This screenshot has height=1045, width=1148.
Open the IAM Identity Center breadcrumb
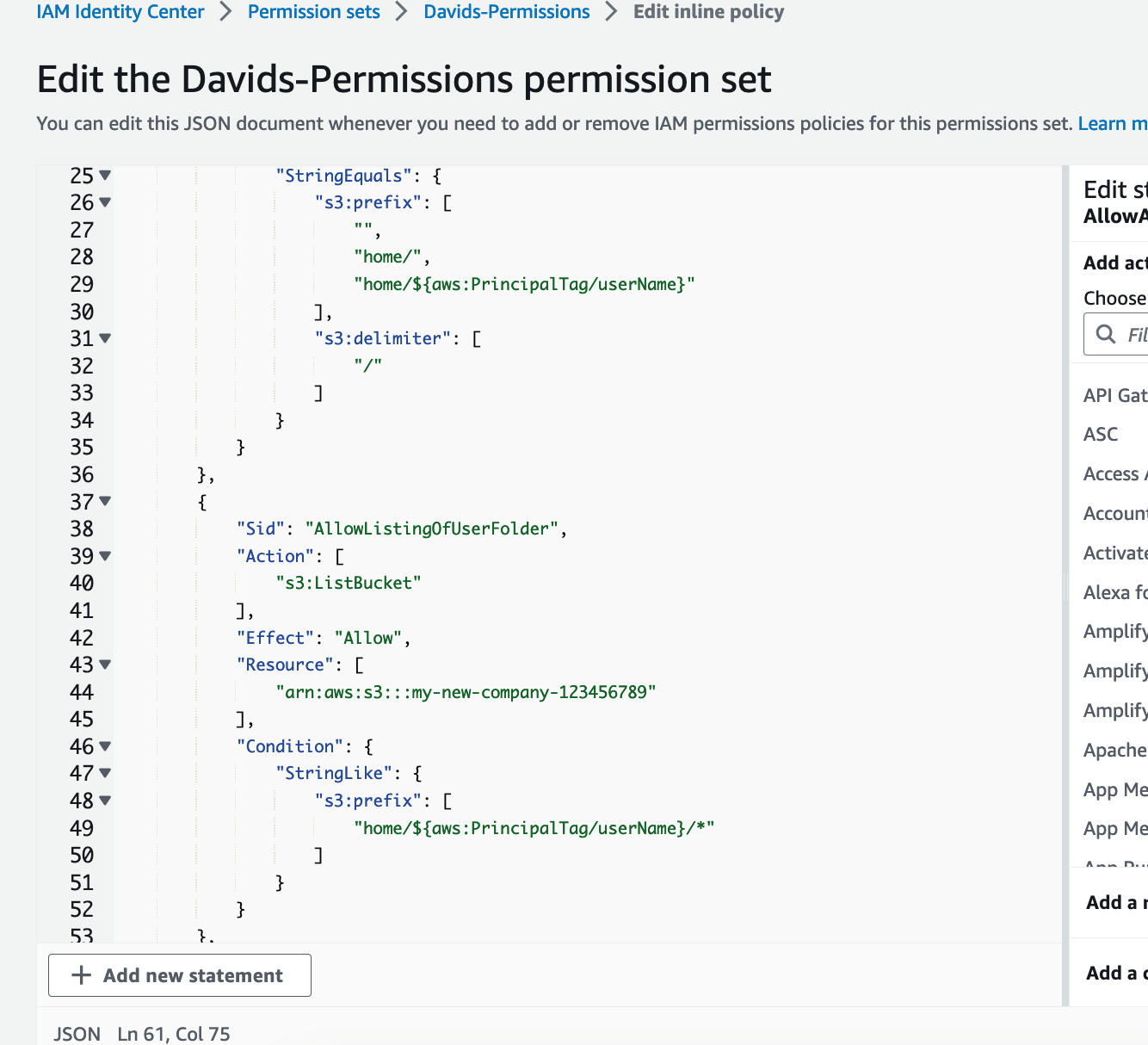[120, 11]
